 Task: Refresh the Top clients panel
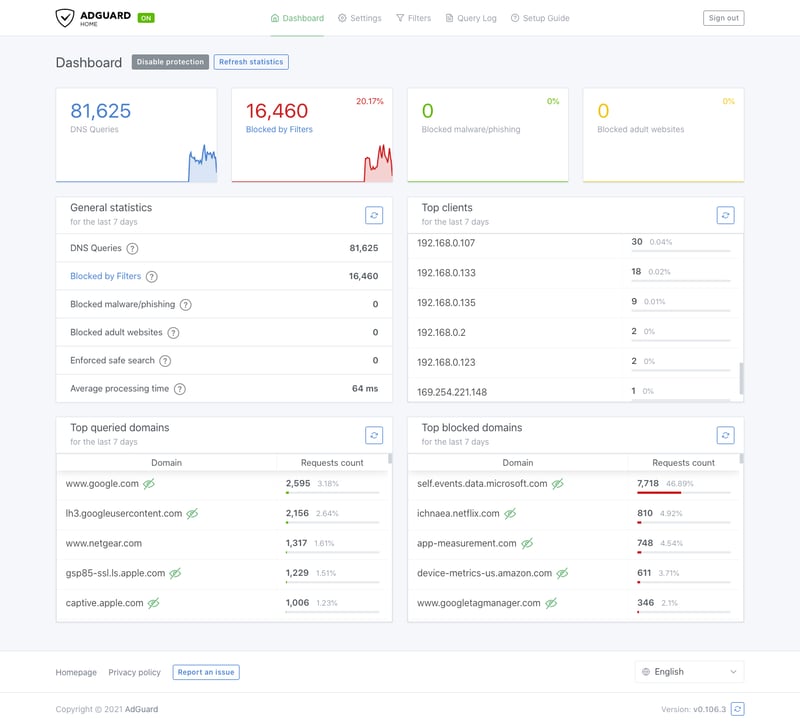[x=726, y=215]
